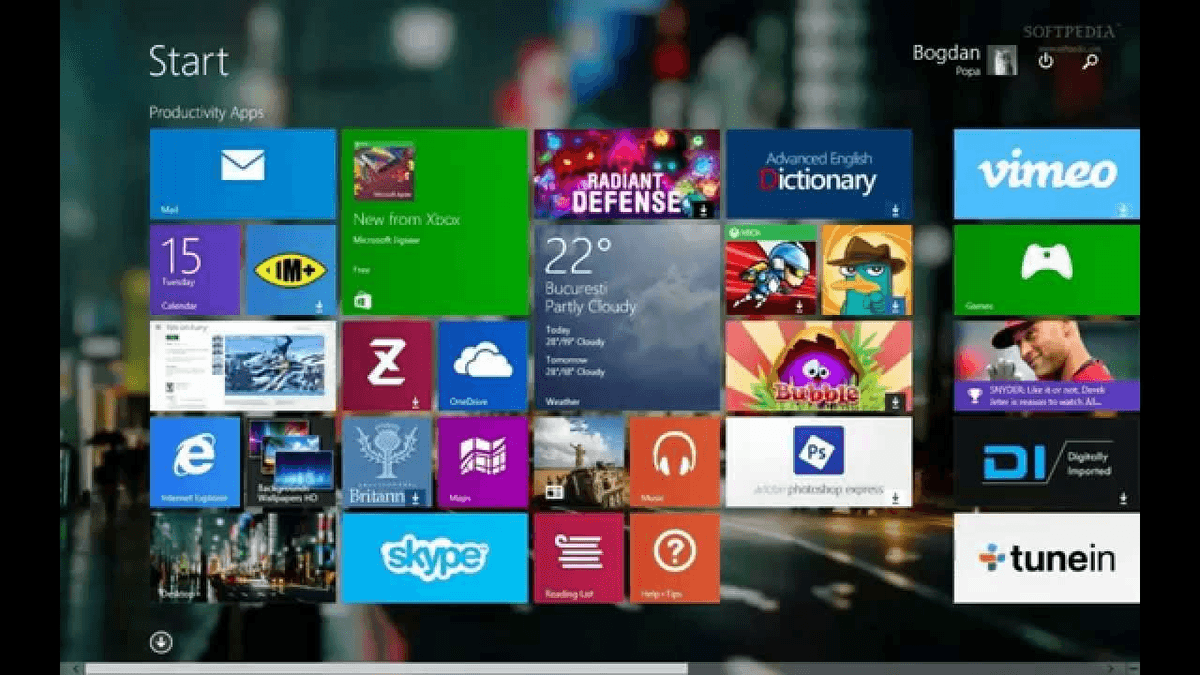Open the OneDrive tile
This screenshot has height=675, width=1200.
(x=482, y=364)
